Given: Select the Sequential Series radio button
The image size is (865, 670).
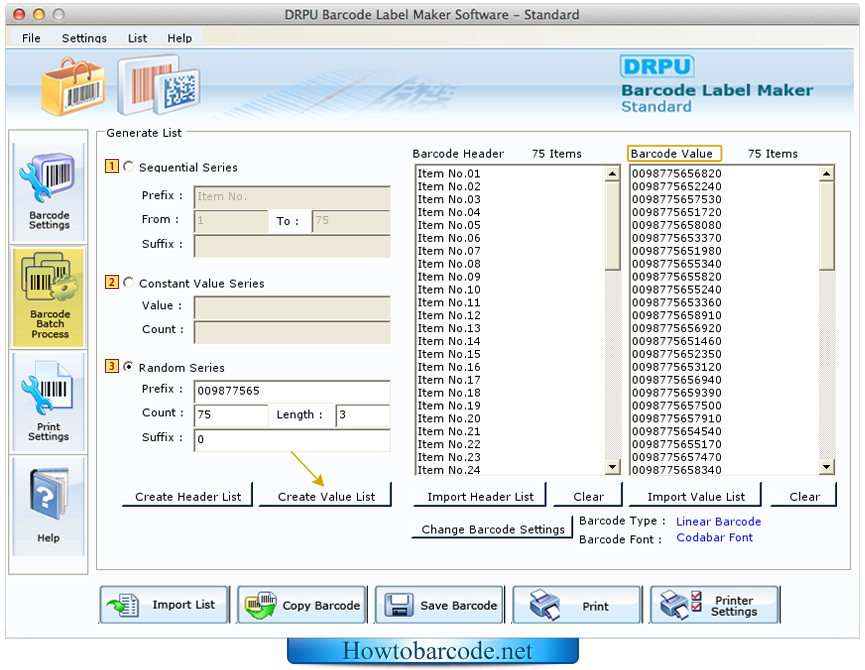Looking at the screenshot, I should point(129,166).
